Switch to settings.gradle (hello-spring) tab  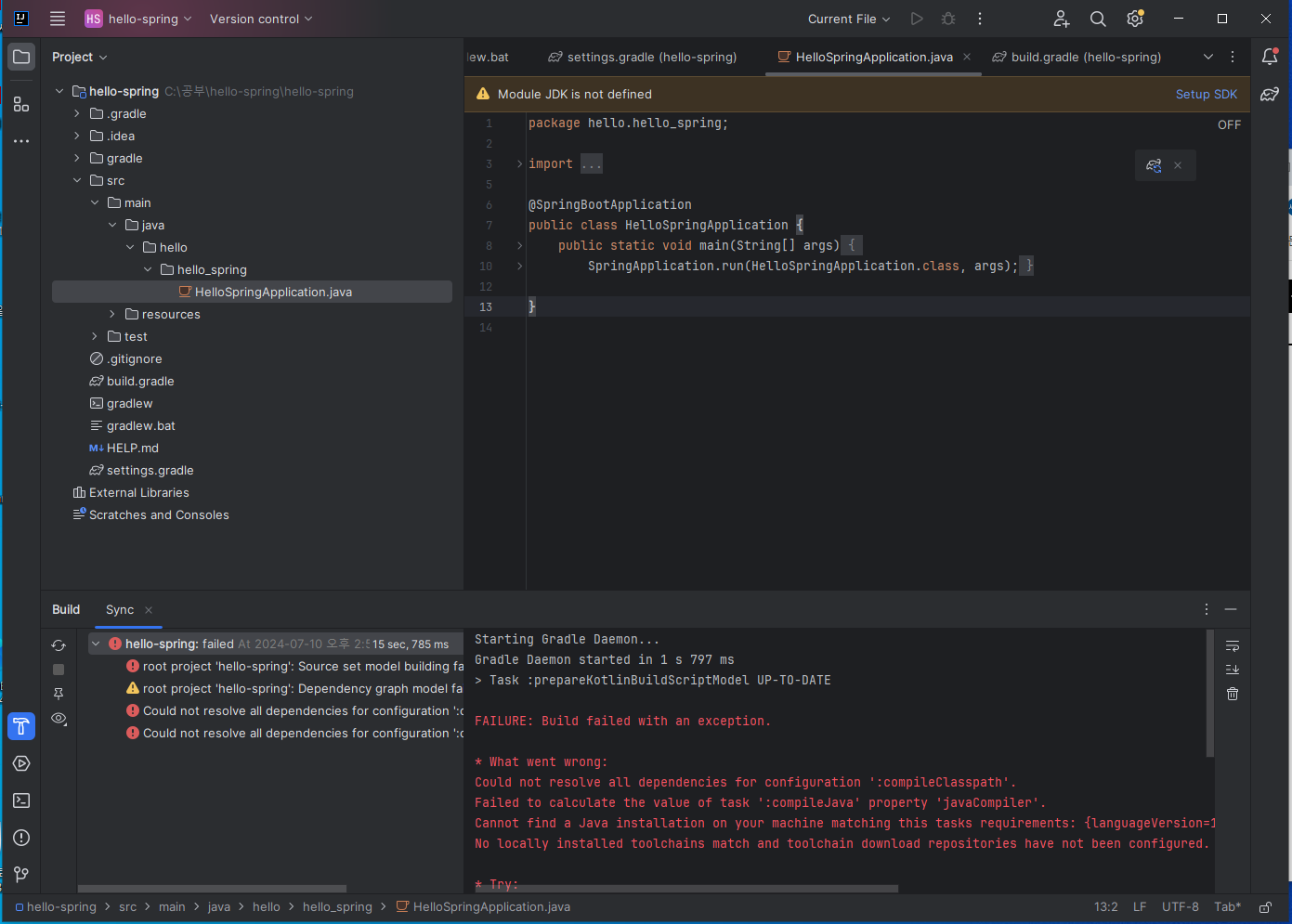643,57
